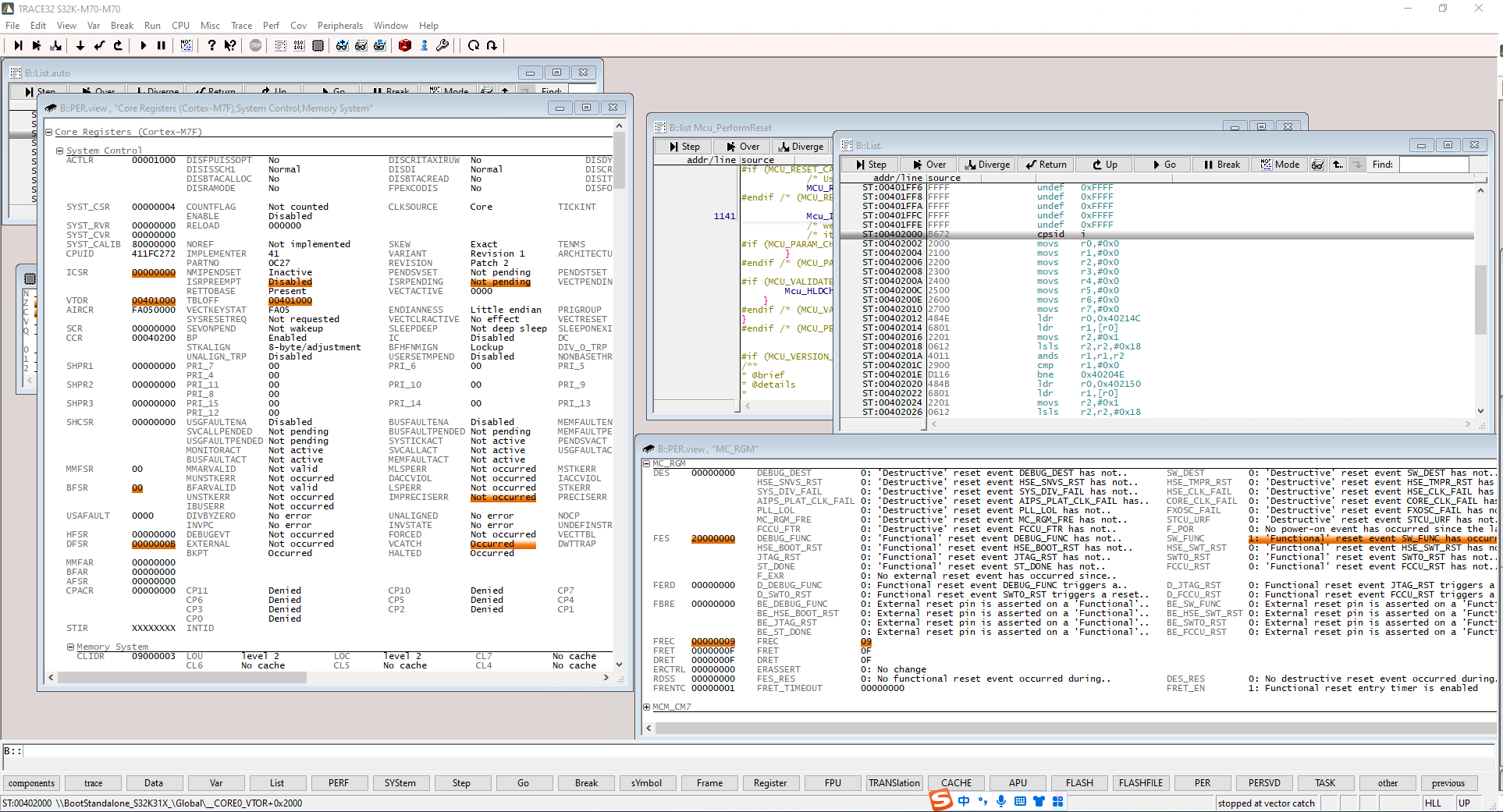Click the wrench settings icon
Image resolution: width=1503 pixels, height=812 pixels.
442,45
